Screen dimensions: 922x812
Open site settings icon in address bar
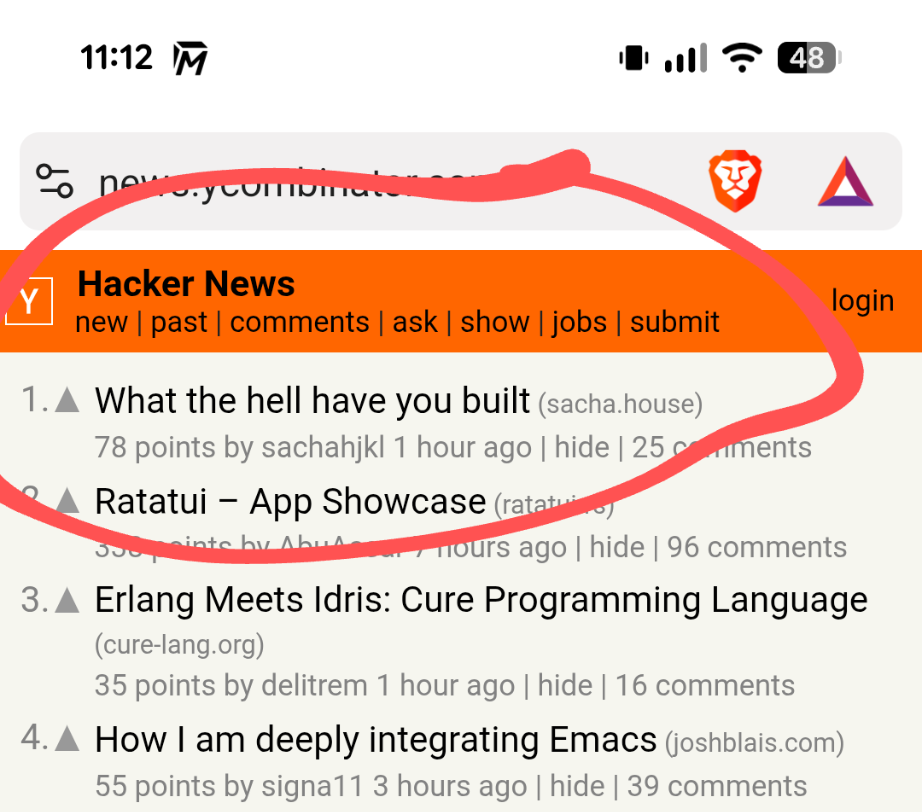pyautogui.click(x=55, y=181)
